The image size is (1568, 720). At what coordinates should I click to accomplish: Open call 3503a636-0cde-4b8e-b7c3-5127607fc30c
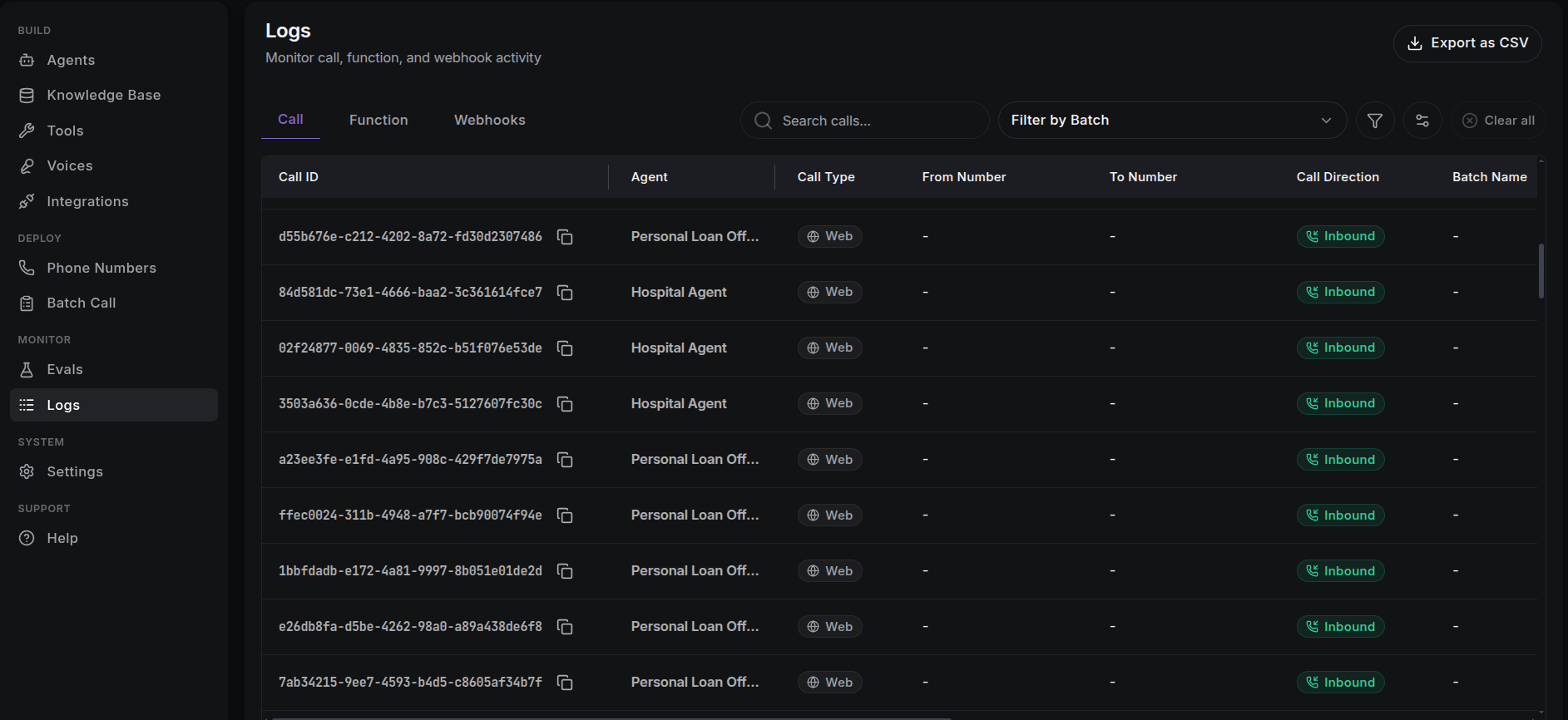(x=410, y=404)
